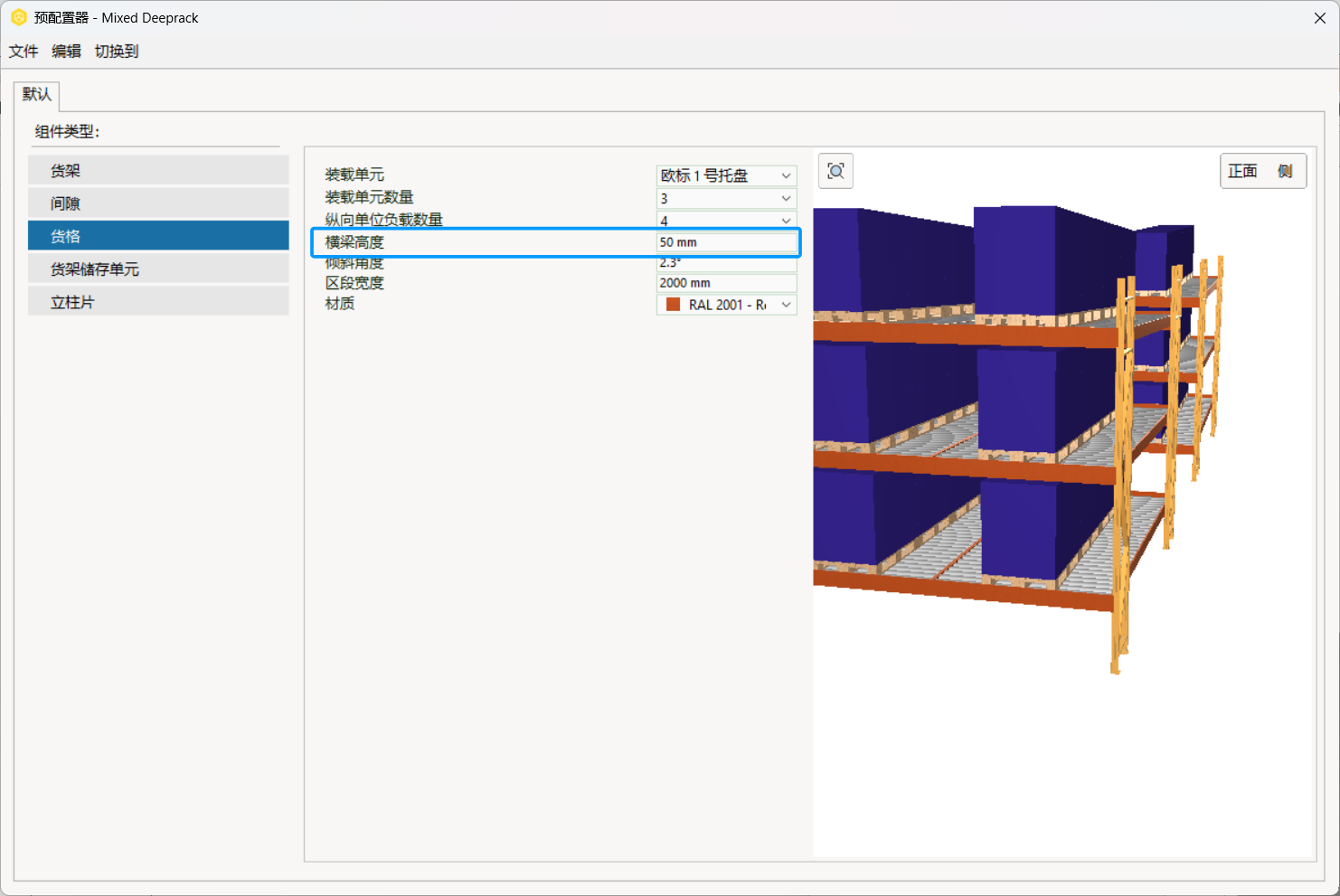
Task: Select the 货架储存单元 component type
Action: pos(158,269)
